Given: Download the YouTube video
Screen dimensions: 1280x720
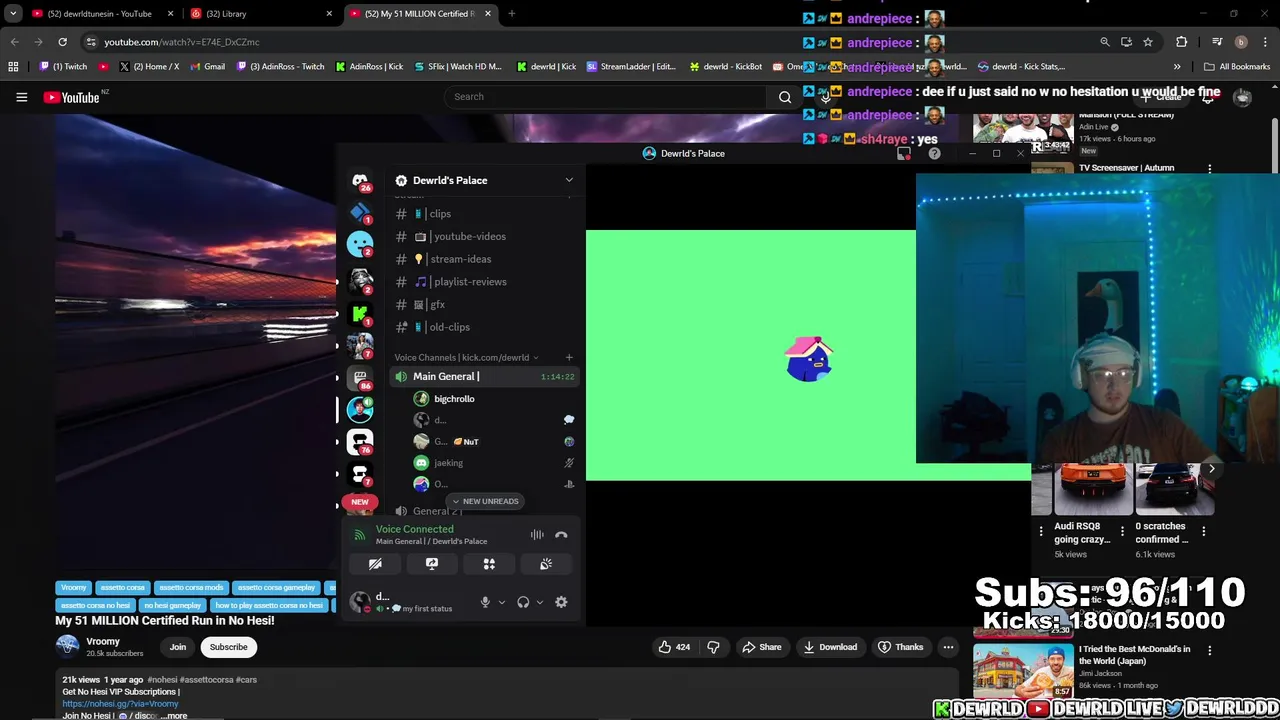Looking at the screenshot, I should (830, 647).
